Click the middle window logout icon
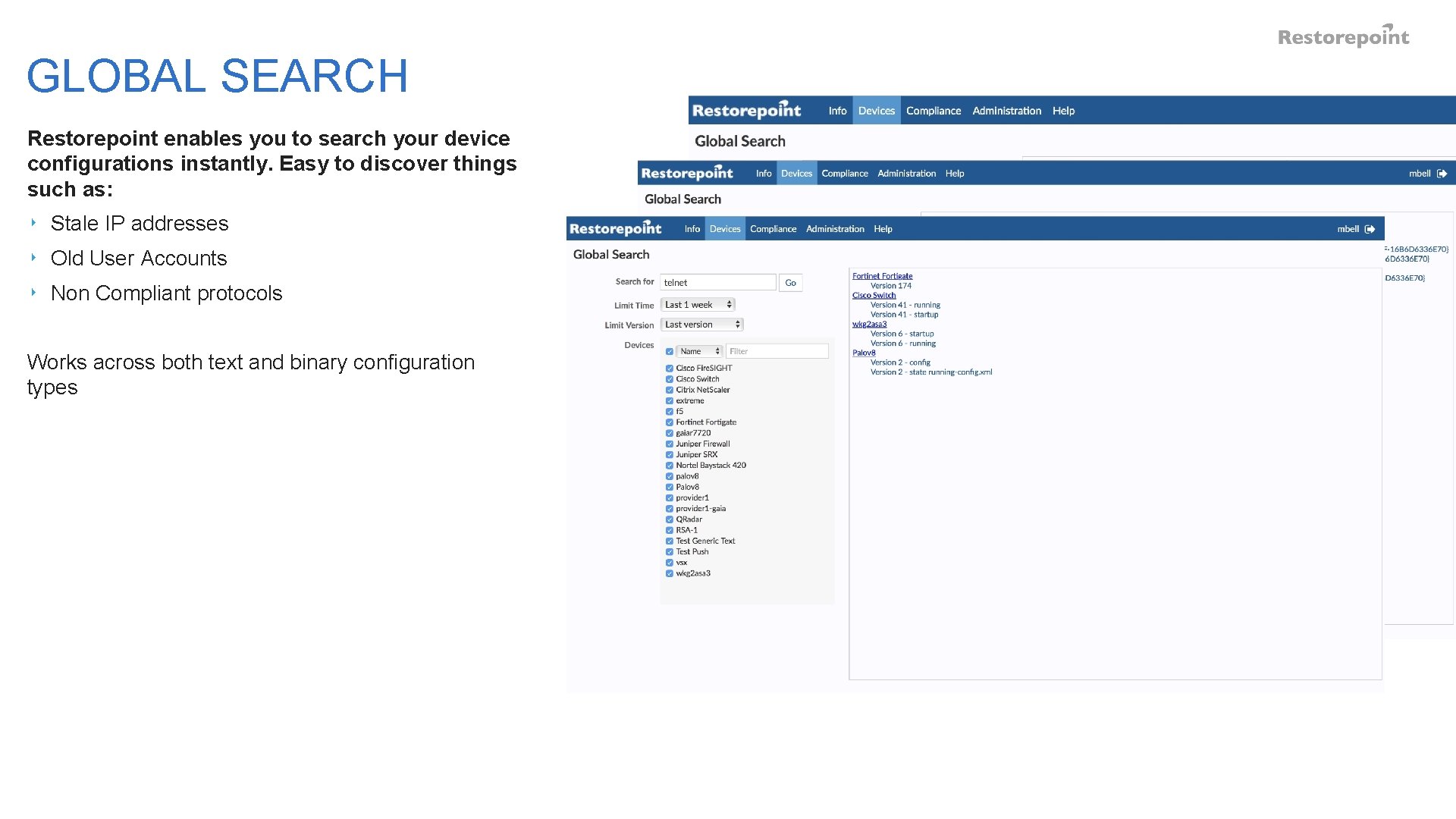 coord(1442,174)
